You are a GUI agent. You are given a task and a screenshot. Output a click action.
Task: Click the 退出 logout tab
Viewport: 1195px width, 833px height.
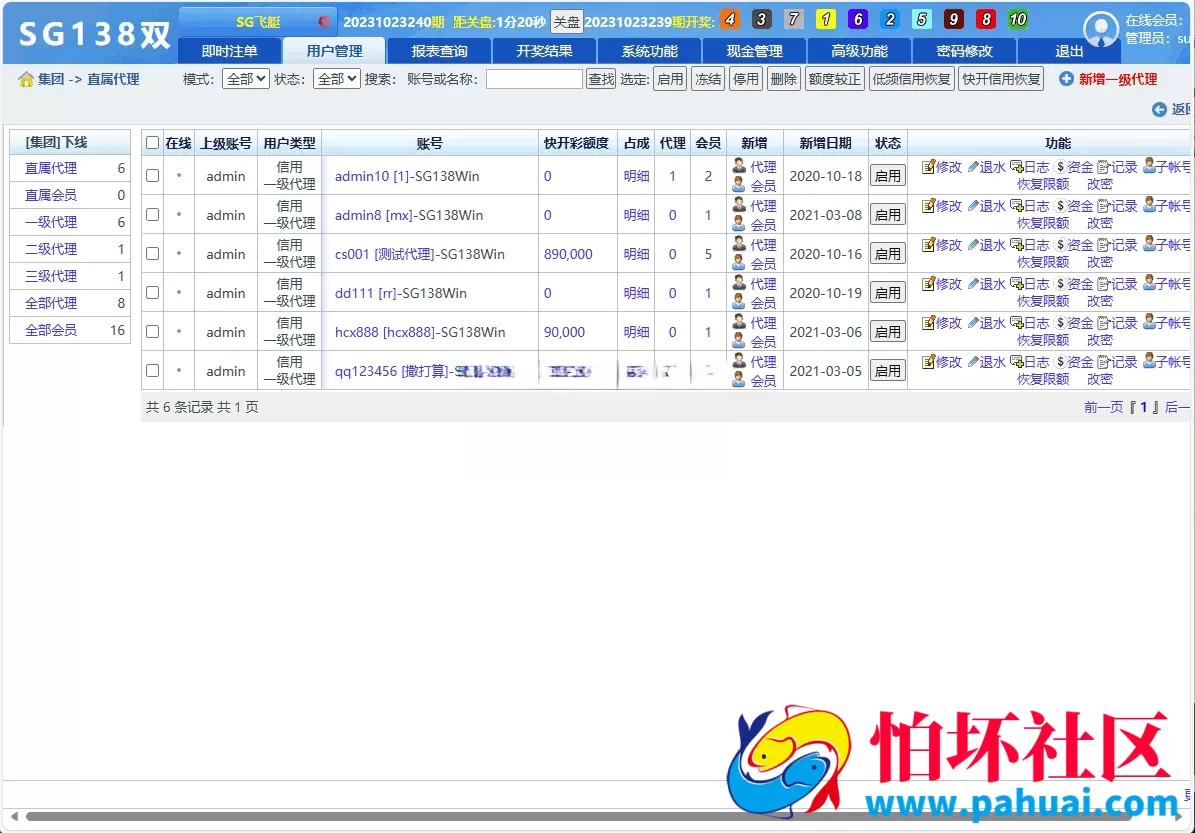(x=1068, y=51)
